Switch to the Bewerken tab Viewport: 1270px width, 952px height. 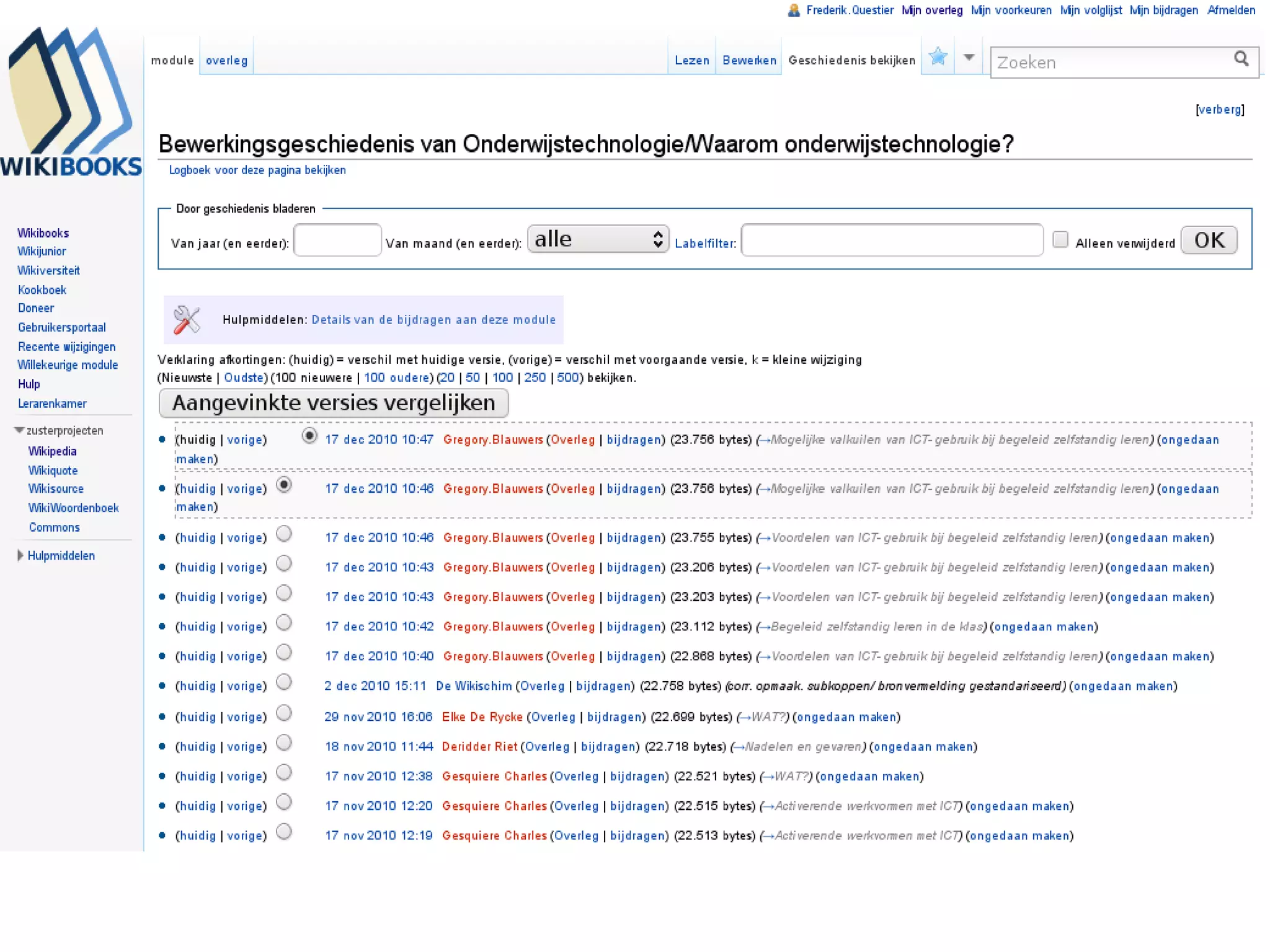click(x=749, y=60)
